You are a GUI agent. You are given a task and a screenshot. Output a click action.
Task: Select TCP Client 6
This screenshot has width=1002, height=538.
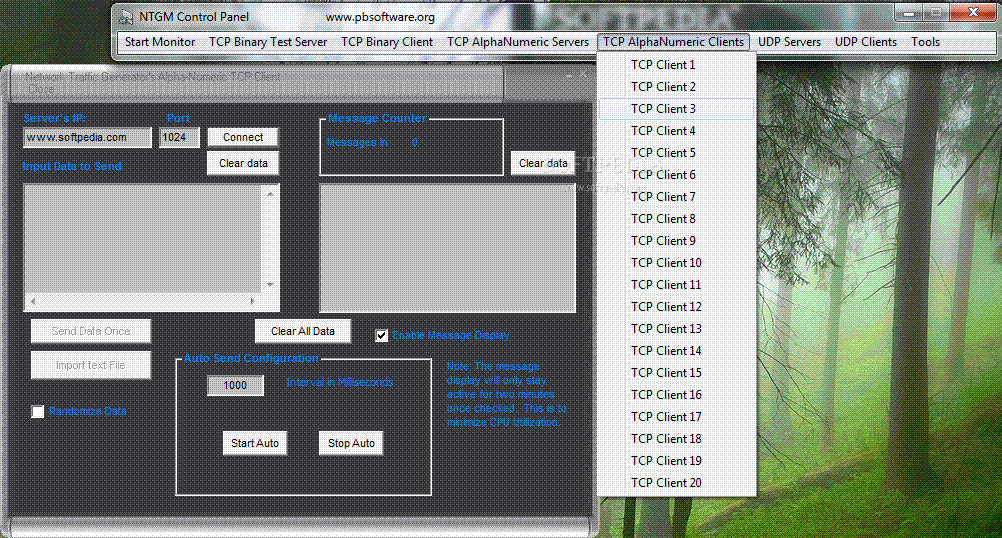pos(677,175)
